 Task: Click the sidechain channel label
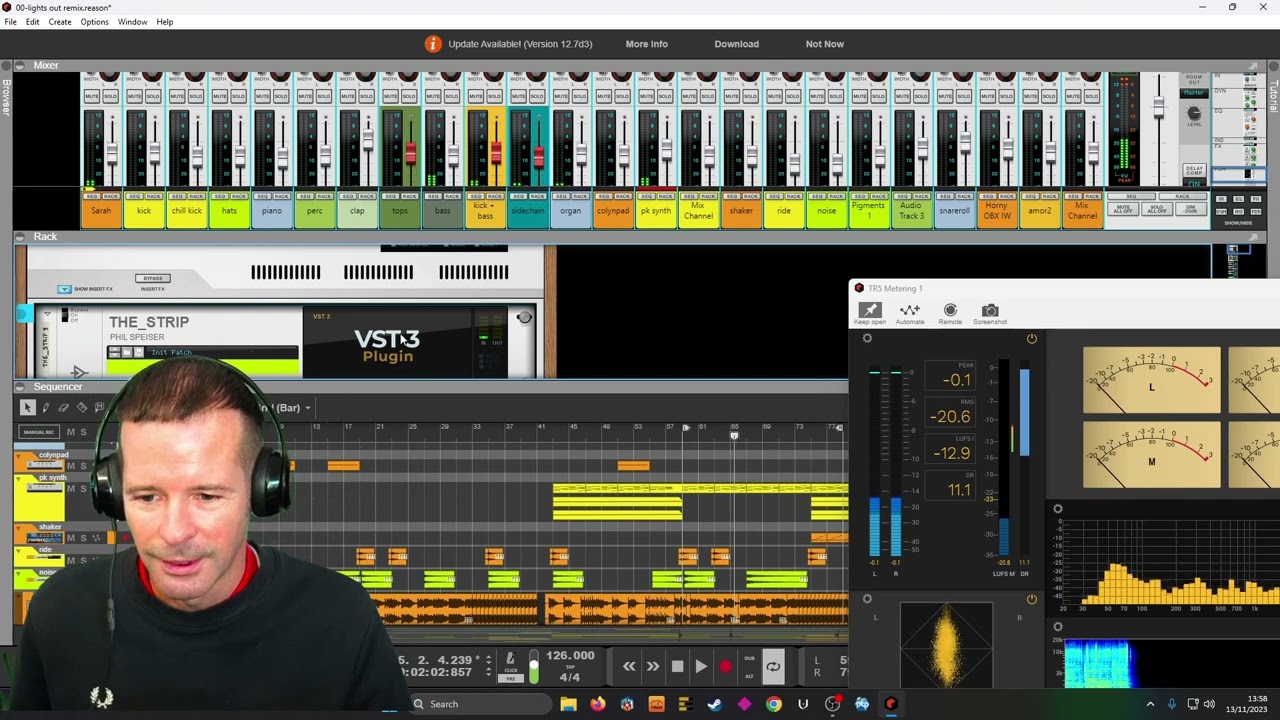527,212
